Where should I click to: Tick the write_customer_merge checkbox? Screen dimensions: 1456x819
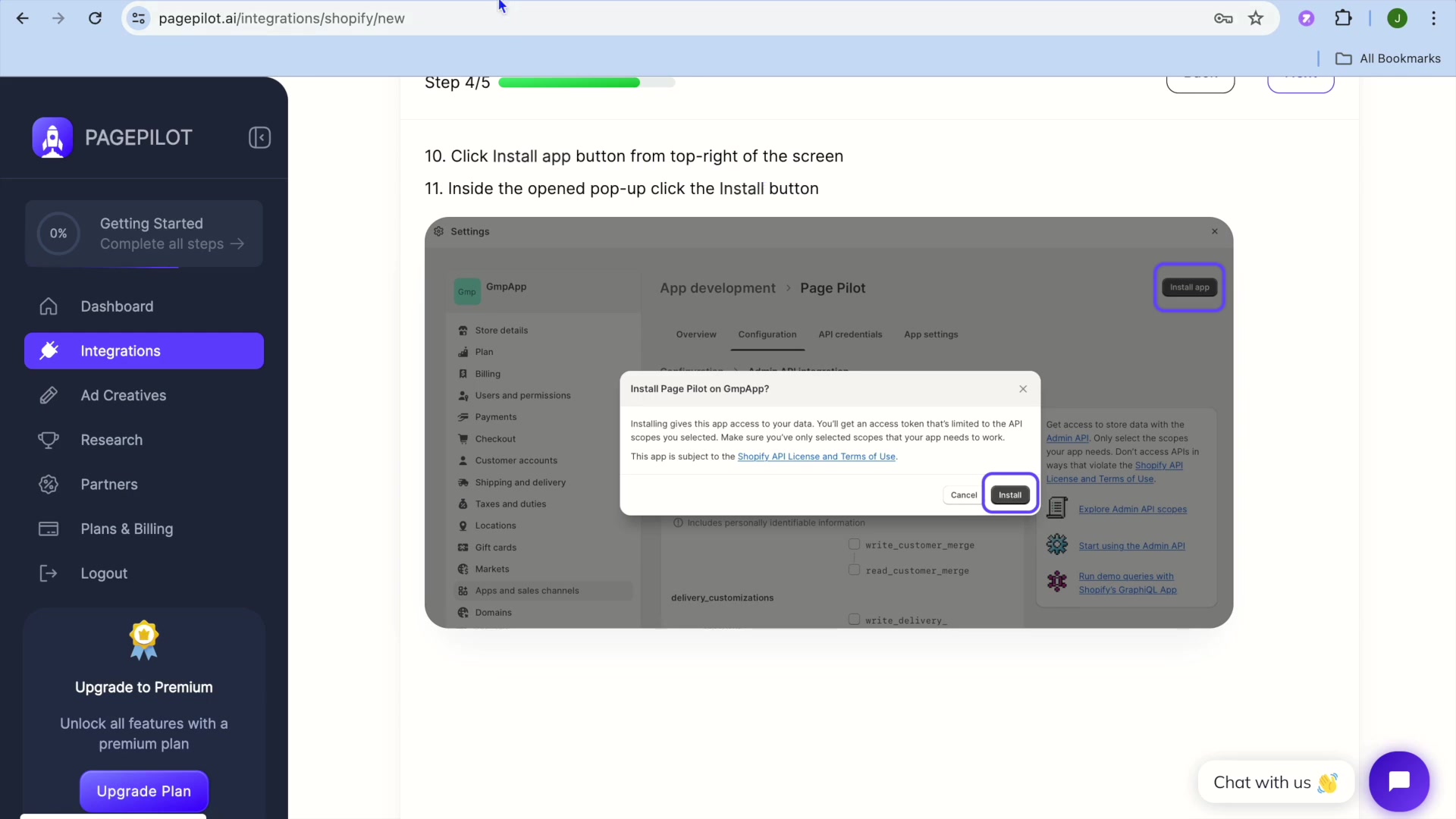(855, 544)
